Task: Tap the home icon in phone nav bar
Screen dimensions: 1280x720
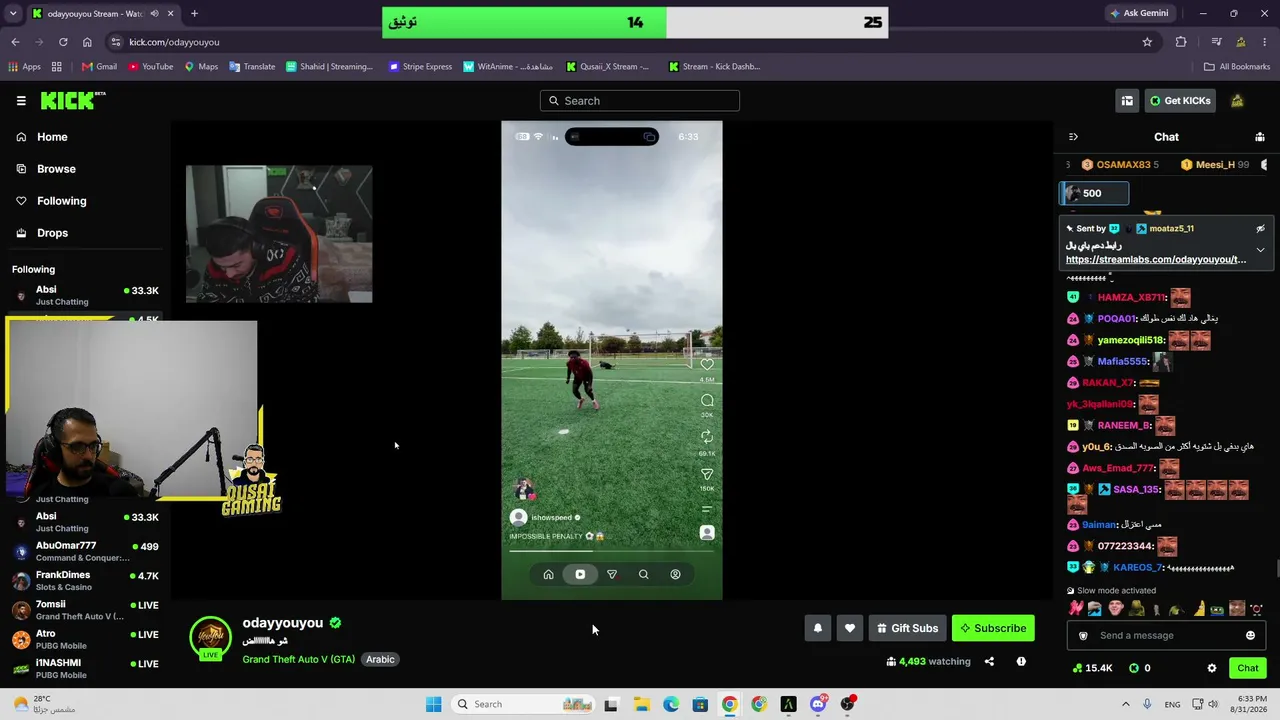Action: tap(548, 574)
